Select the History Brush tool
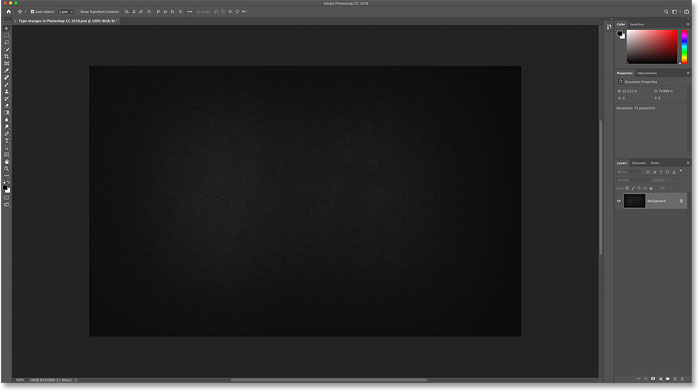 click(x=7, y=99)
